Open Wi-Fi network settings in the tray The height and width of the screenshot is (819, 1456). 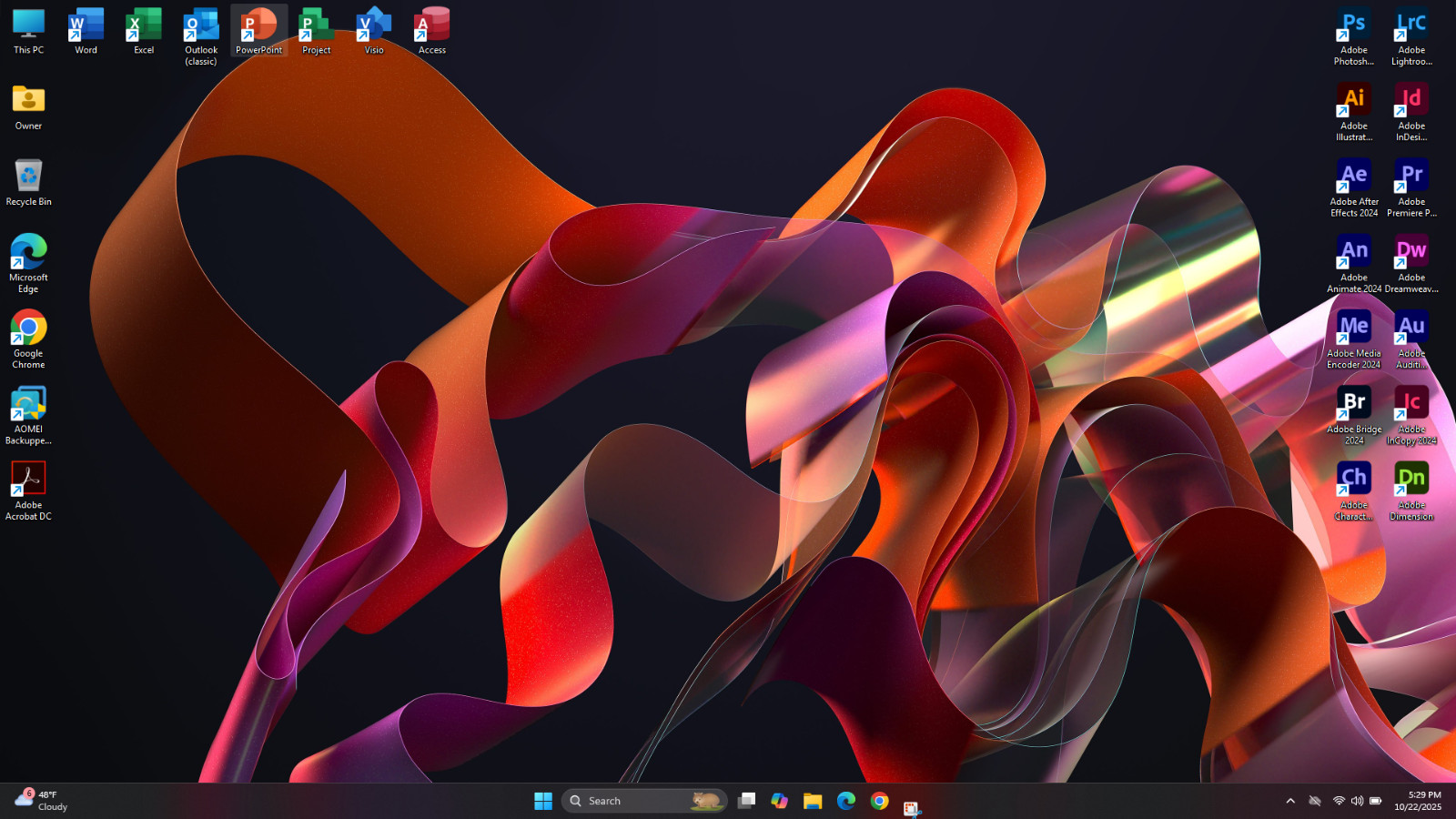[x=1339, y=801]
